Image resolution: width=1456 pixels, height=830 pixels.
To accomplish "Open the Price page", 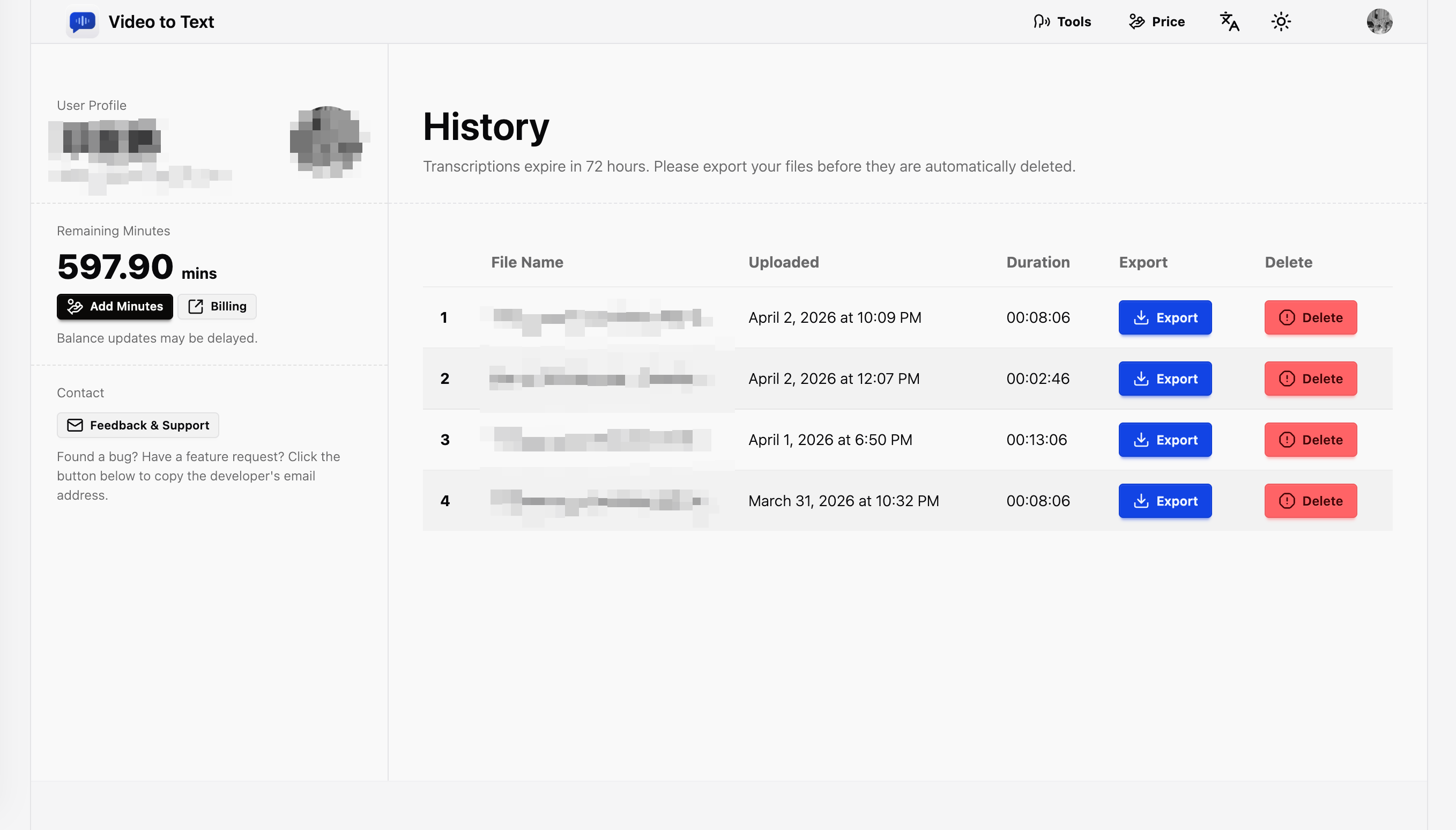I will (x=1157, y=21).
